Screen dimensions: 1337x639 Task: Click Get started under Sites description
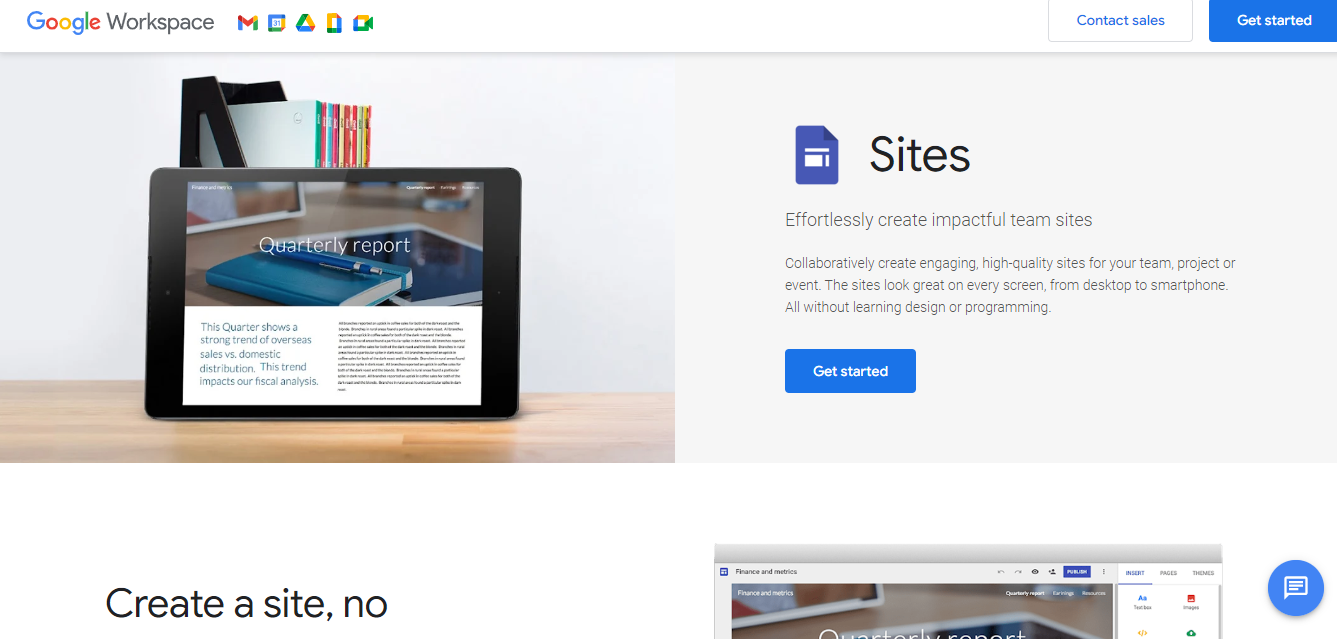[850, 371]
